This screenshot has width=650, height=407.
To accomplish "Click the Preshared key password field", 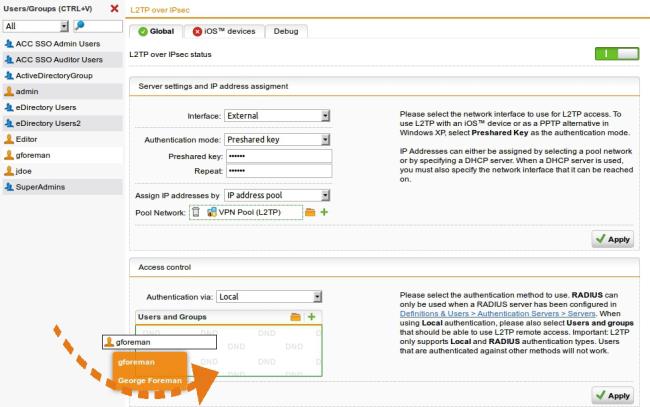I will pyautogui.click(x=278, y=156).
